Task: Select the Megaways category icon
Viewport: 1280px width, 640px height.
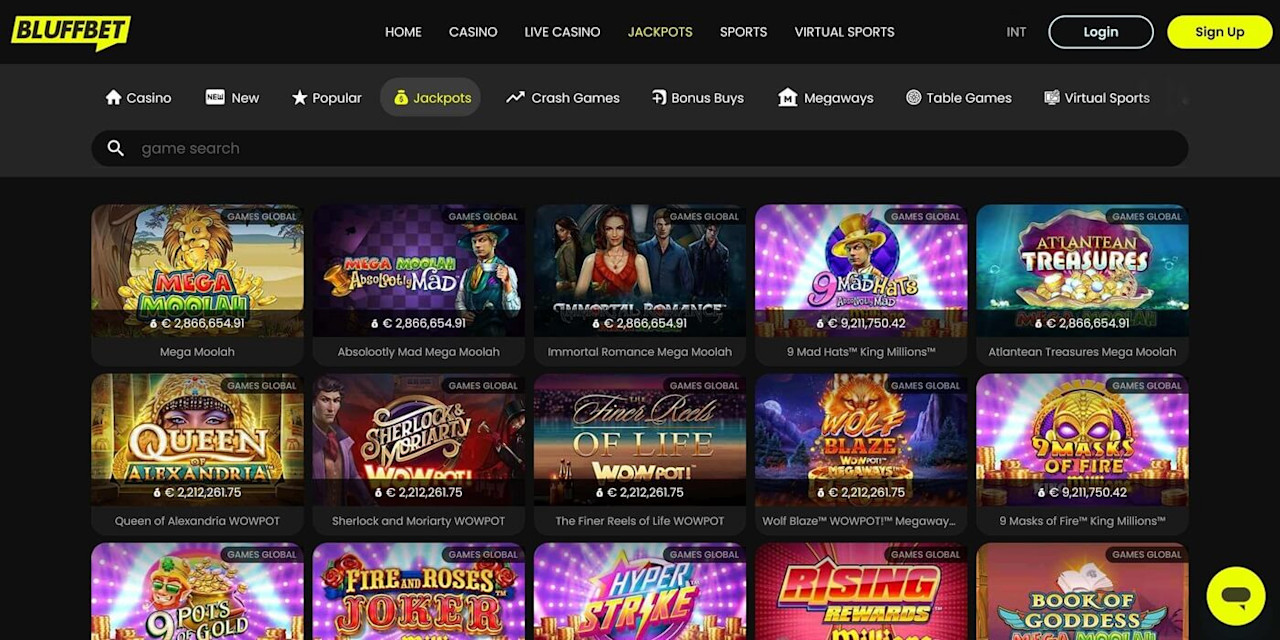Action: [x=788, y=97]
